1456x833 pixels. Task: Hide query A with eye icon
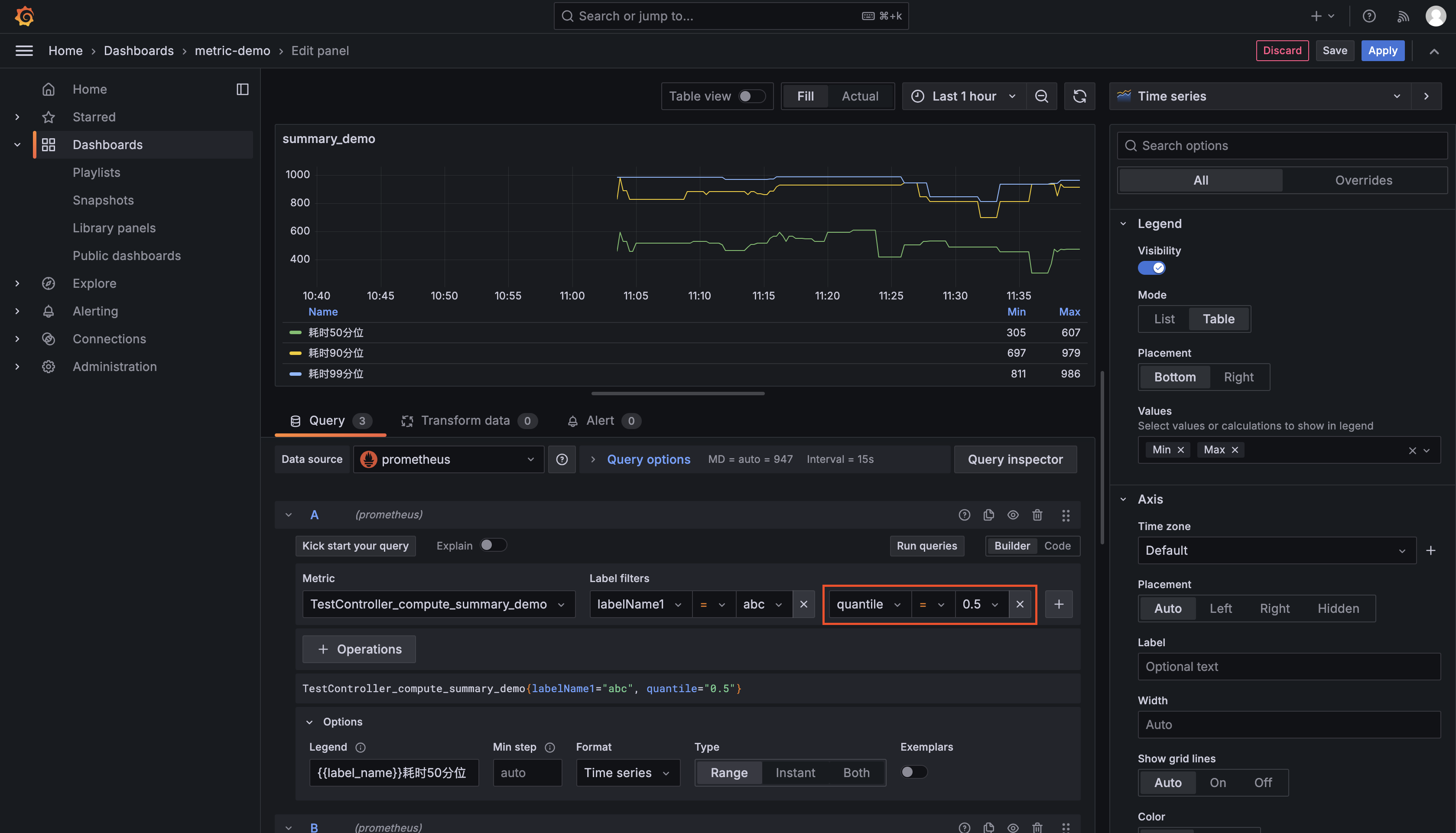click(x=1012, y=515)
